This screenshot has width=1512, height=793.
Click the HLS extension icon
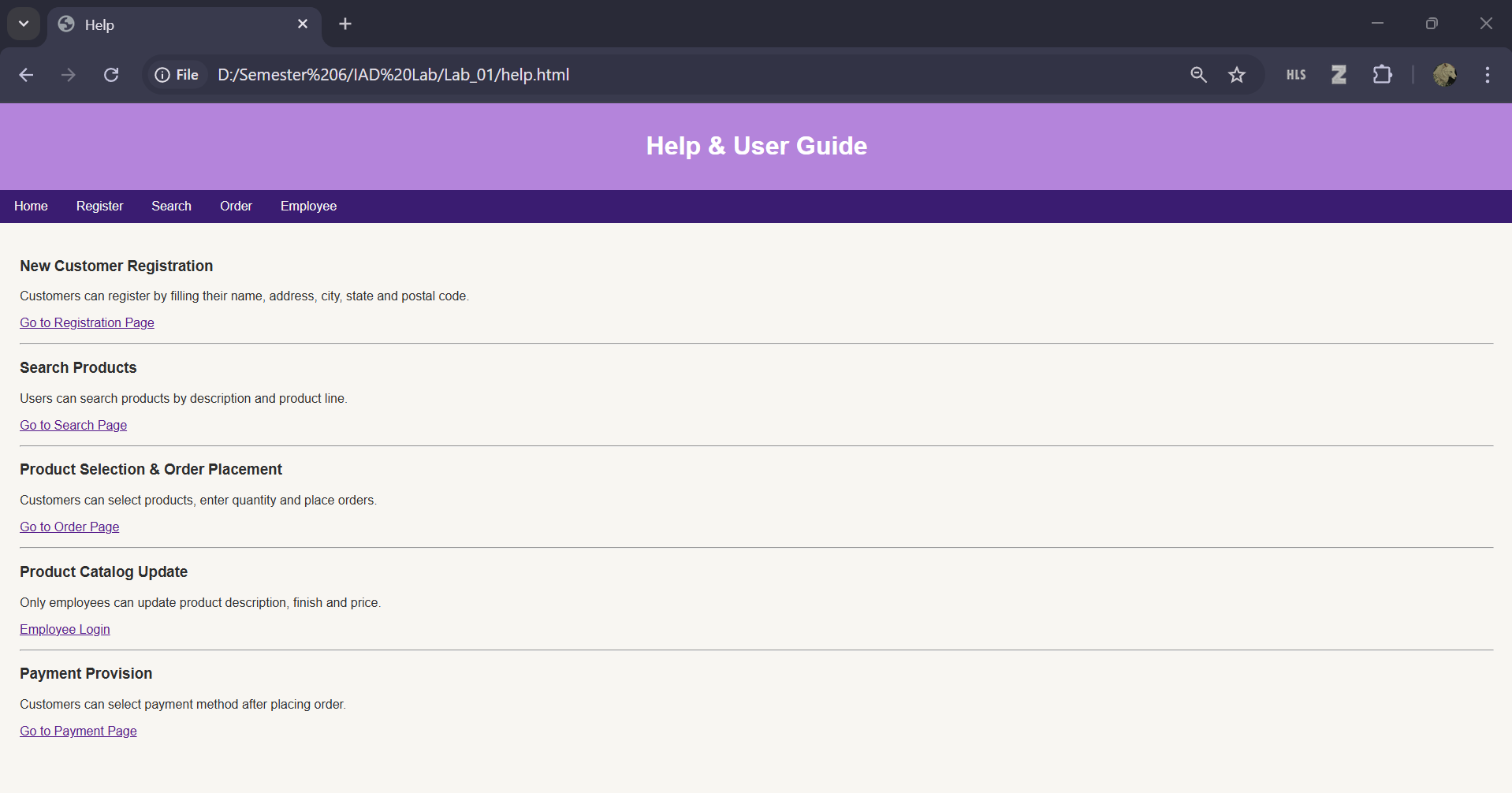(1296, 75)
